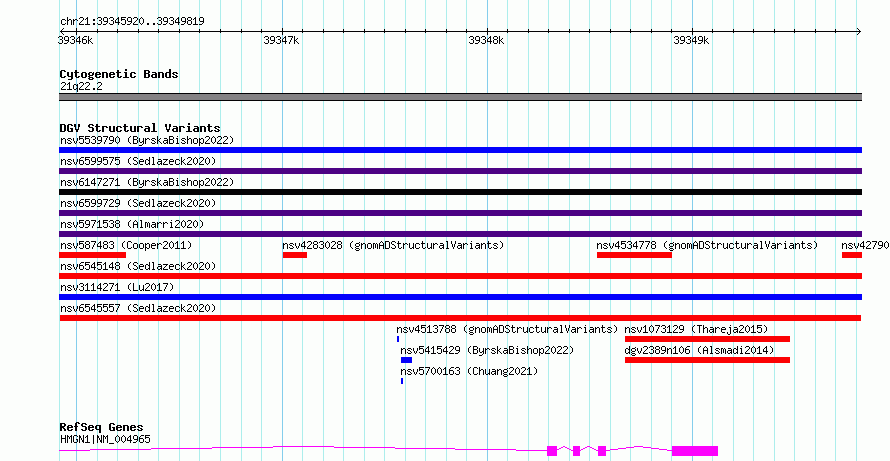Select the nsv6599575 Sedlazeck2020 label
Image resolution: width=890 pixels, height=461 pixels.
click(x=138, y=161)
